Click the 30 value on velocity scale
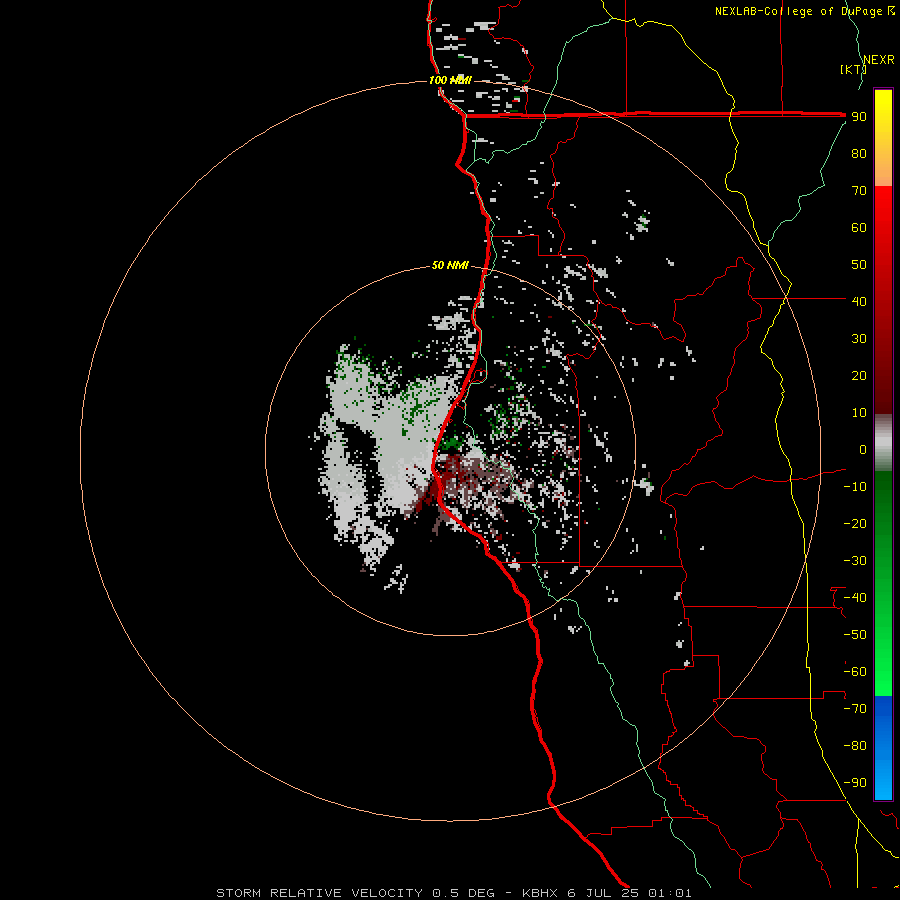 pos(859,339)
